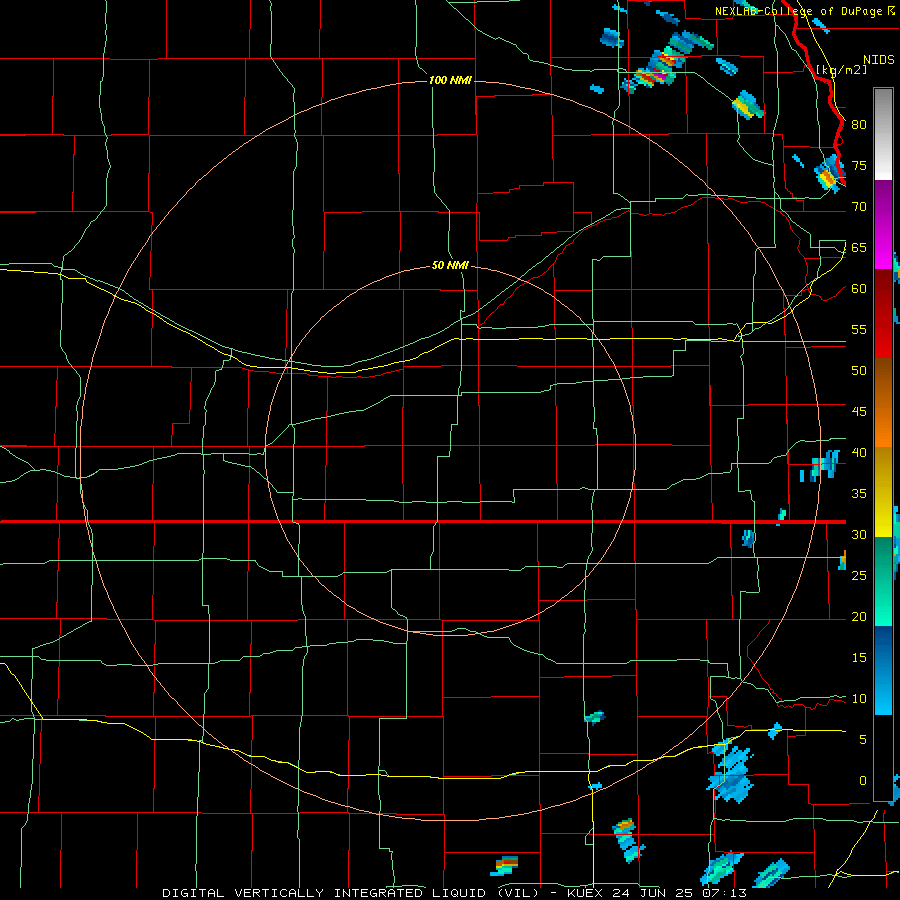The height and width of the screenshot is (900, 900).
Task: Click the [kg/m2] units label
Action: pyautogui.click(x=841, y=69)
